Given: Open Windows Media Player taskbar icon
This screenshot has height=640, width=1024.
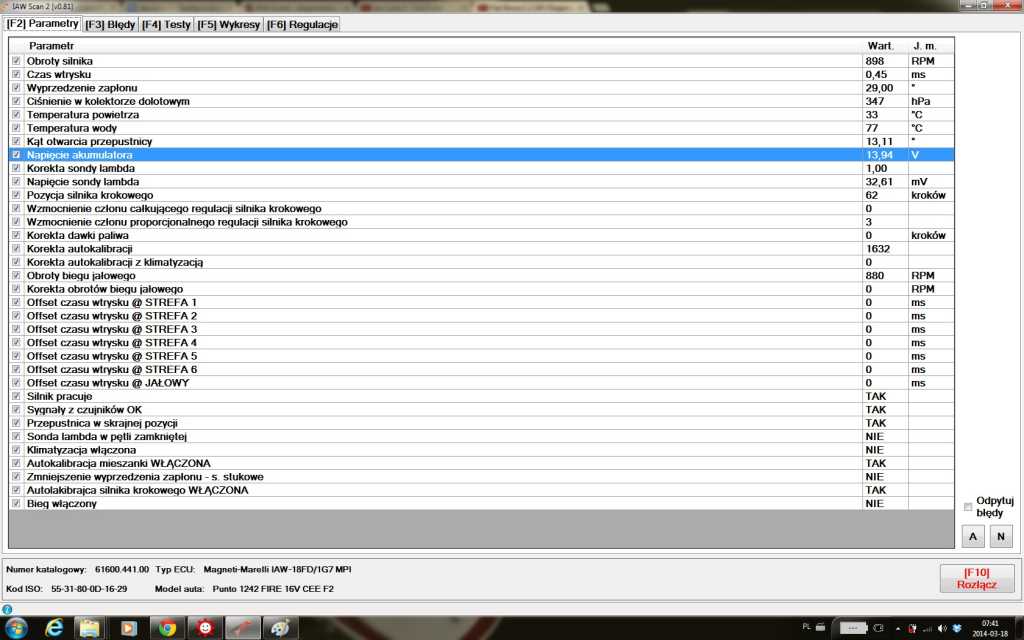Looking at the screenshot, I should [x=128, y=627].
